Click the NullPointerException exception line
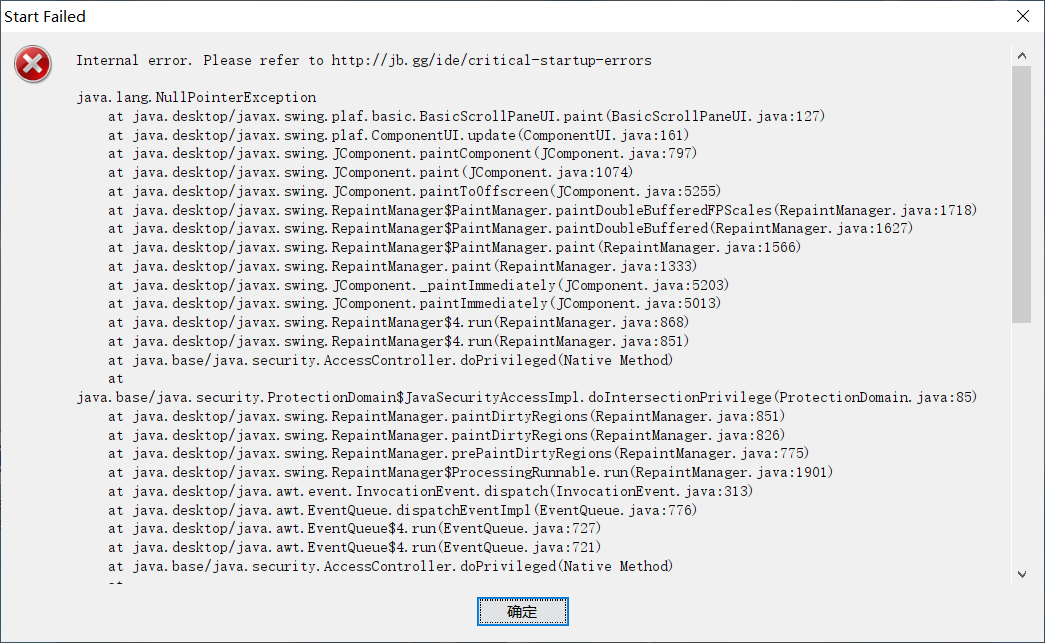Viewport: 1045px width, 643px height. click(196, 97)
